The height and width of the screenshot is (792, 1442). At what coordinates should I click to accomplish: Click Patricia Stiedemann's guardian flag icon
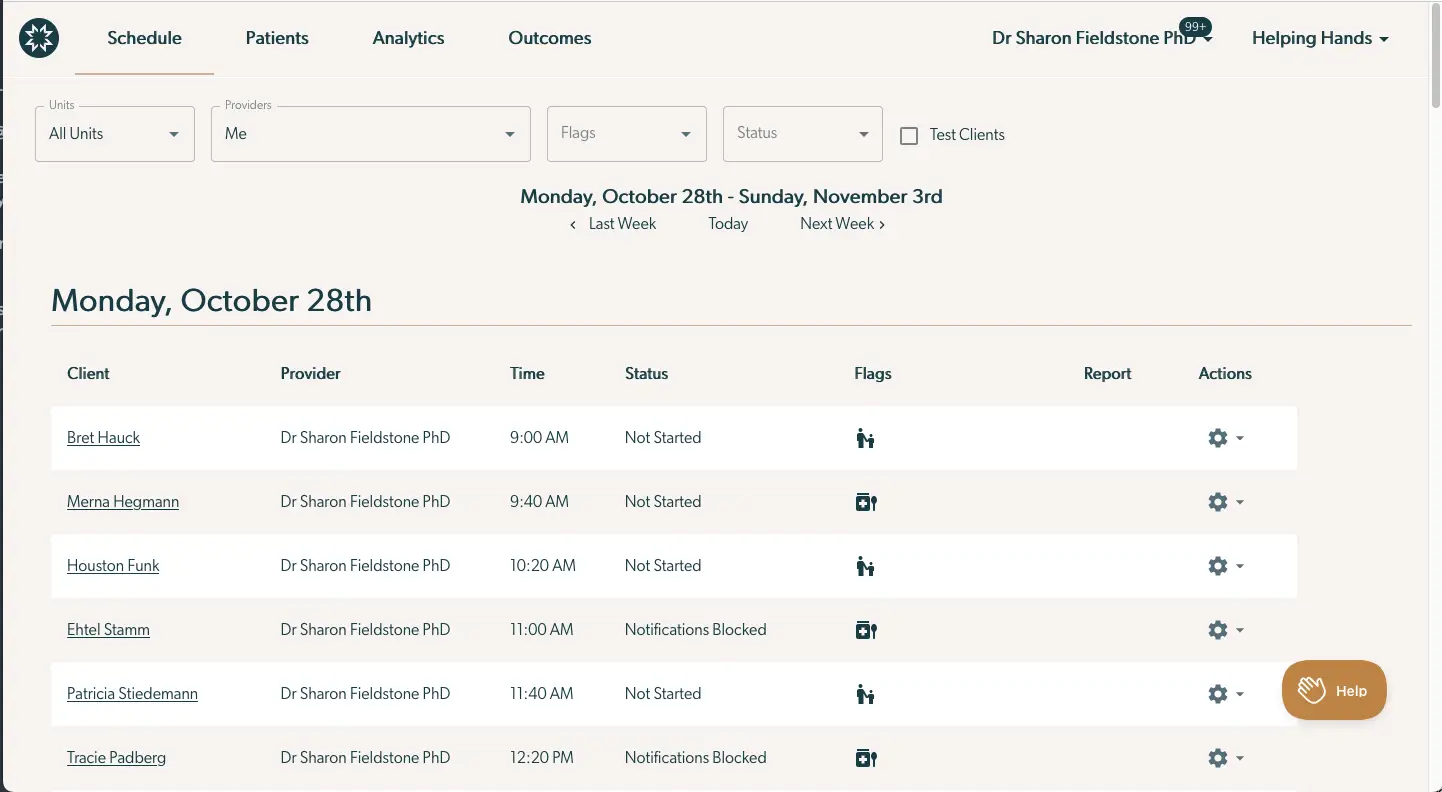tap(865, 693)
